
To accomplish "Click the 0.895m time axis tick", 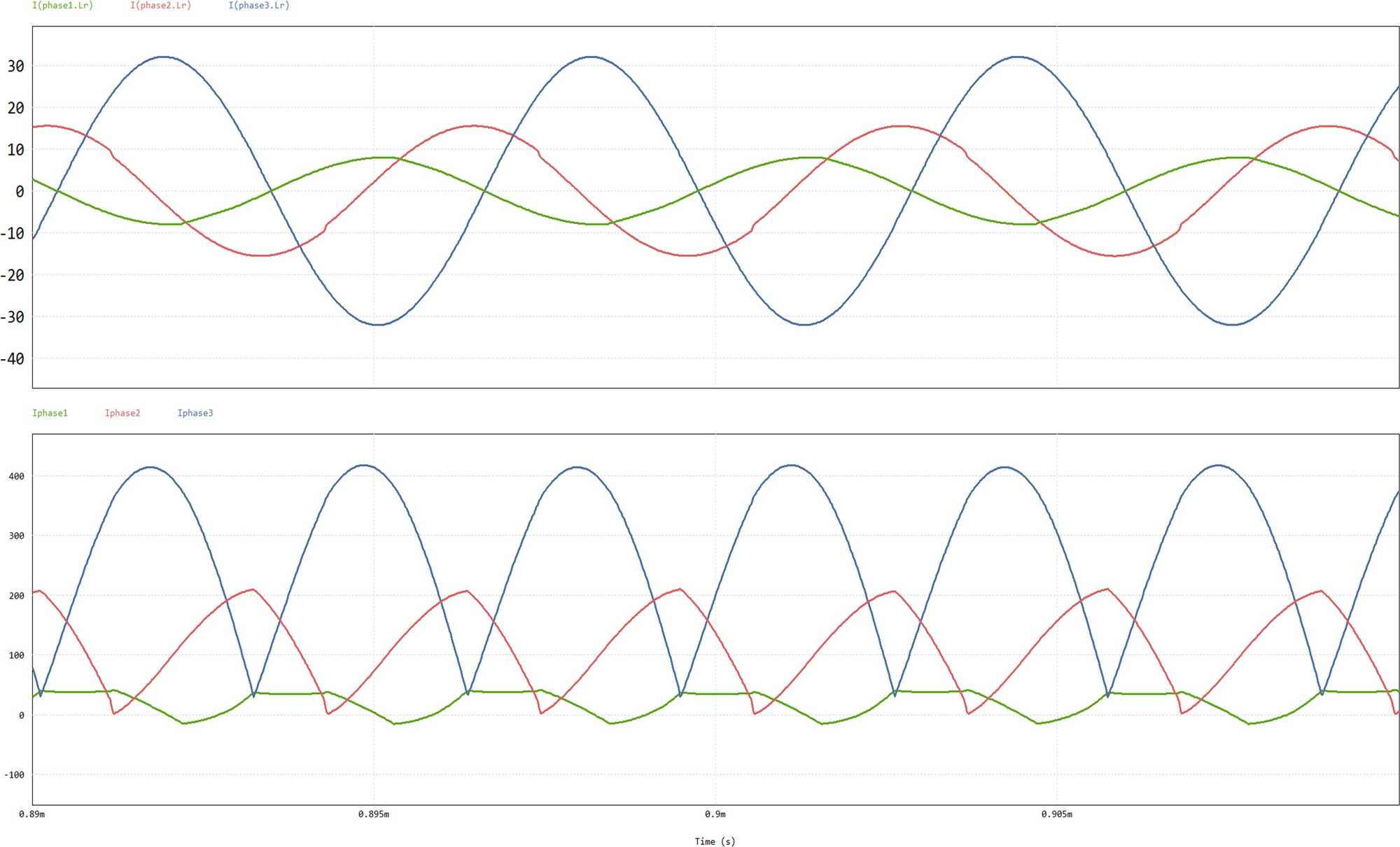I will (x=373, y=814).
